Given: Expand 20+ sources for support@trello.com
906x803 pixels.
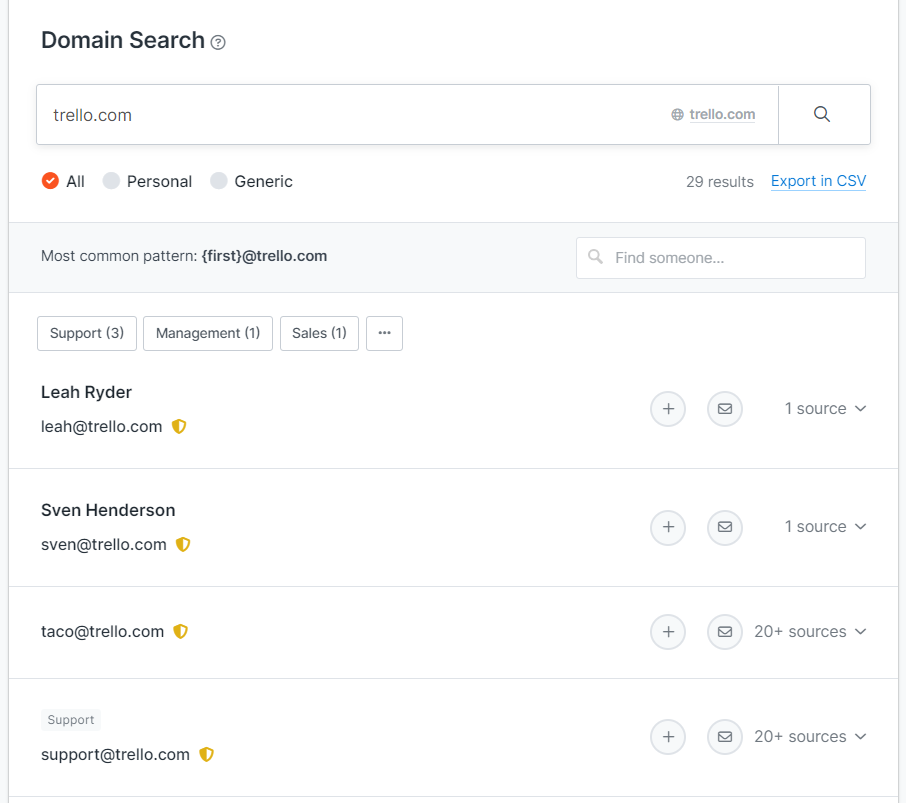Looking at the screenshot, I should pyautogui.click(x=809, y=737).
